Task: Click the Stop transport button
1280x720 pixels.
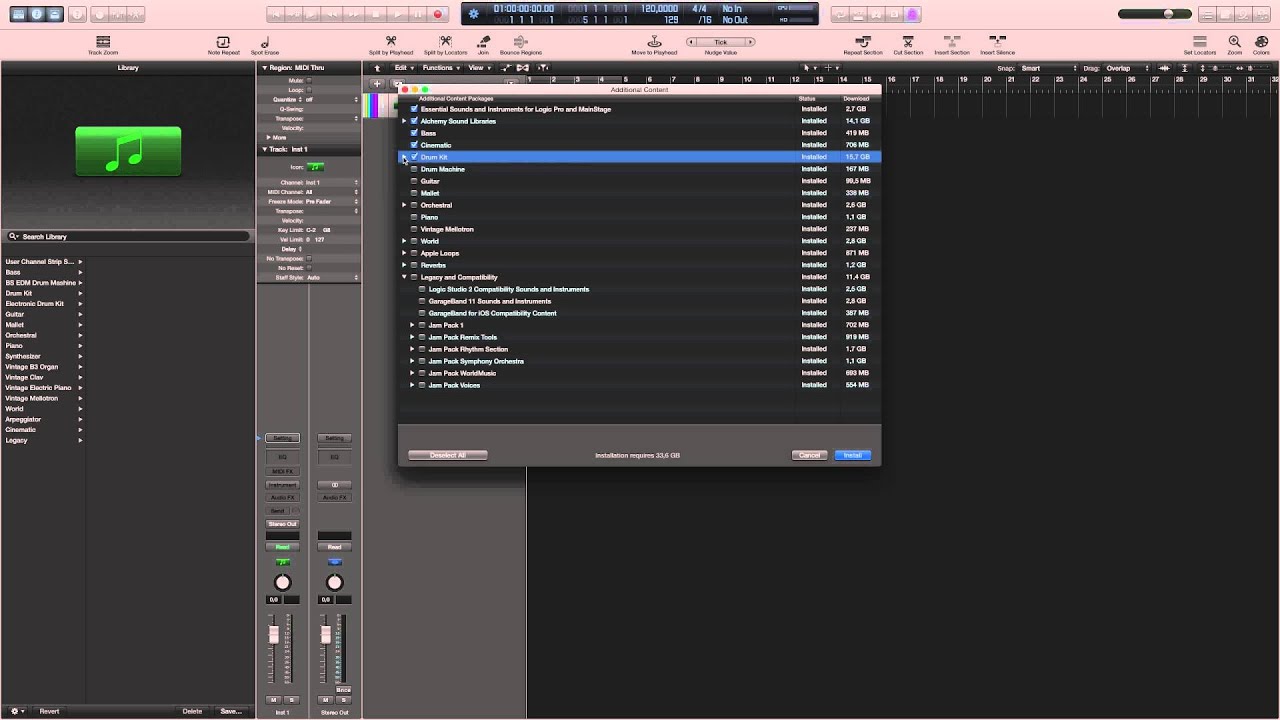Action: (x=376, y=15)
